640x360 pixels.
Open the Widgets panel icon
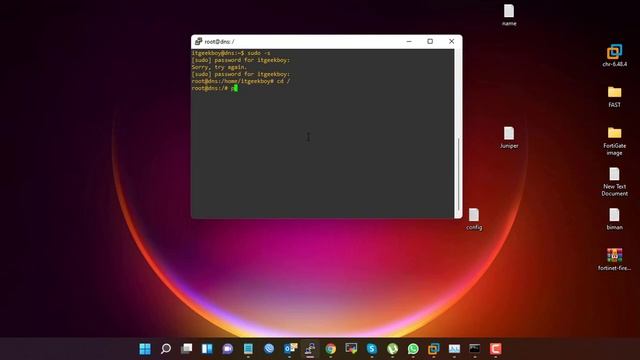[x=207, y=349]
